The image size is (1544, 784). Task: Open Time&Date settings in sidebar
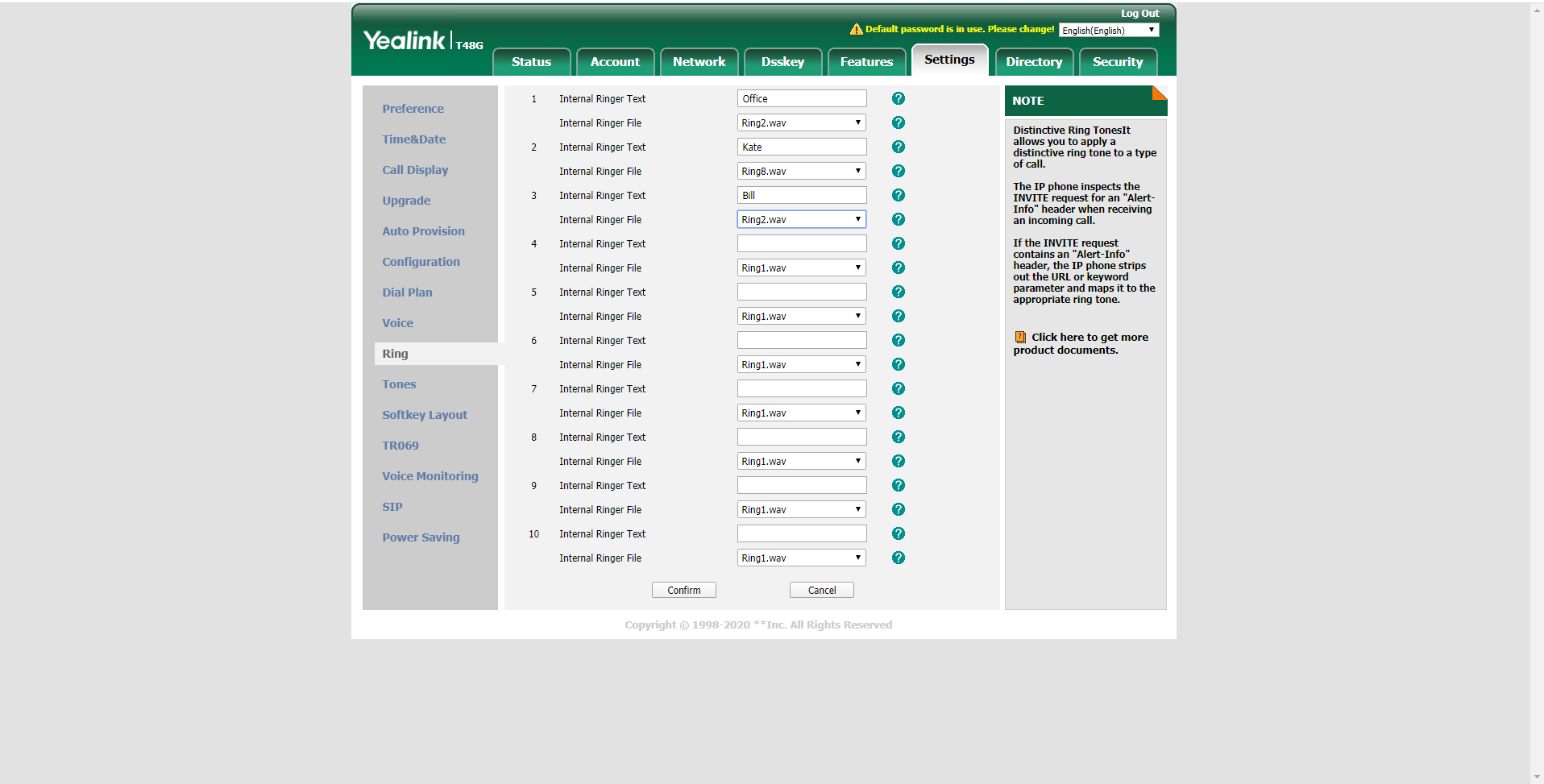click(414, 139)
